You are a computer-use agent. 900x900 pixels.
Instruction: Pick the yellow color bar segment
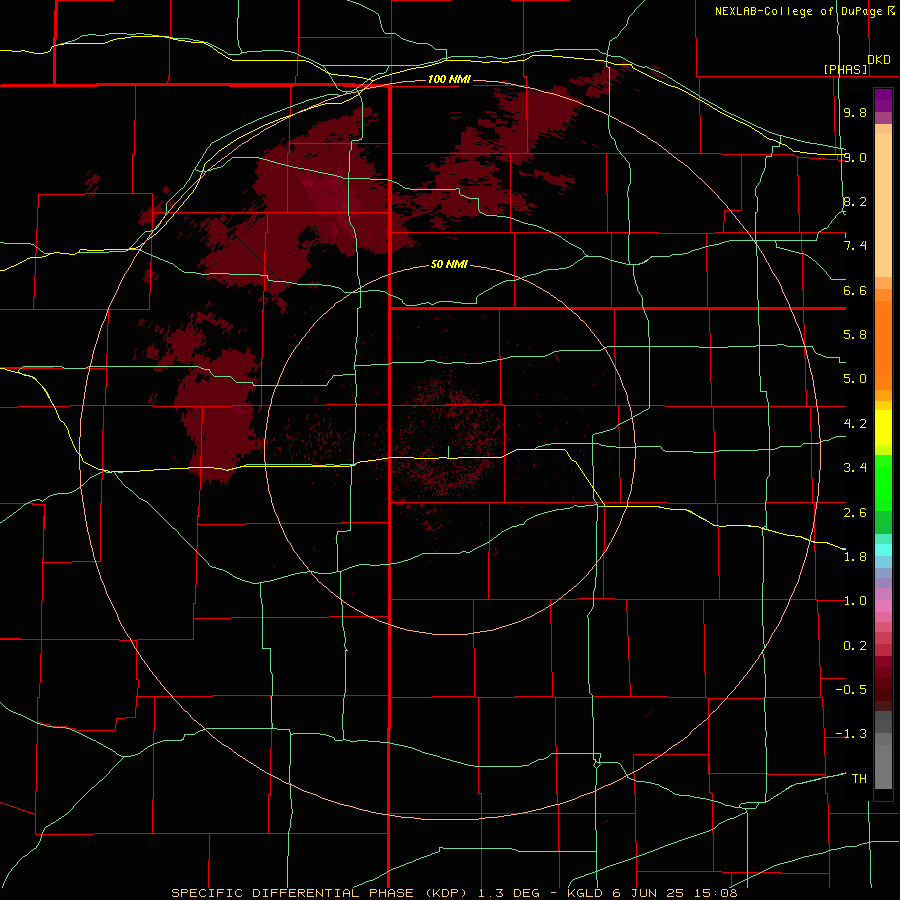click(x=883, y=428)
